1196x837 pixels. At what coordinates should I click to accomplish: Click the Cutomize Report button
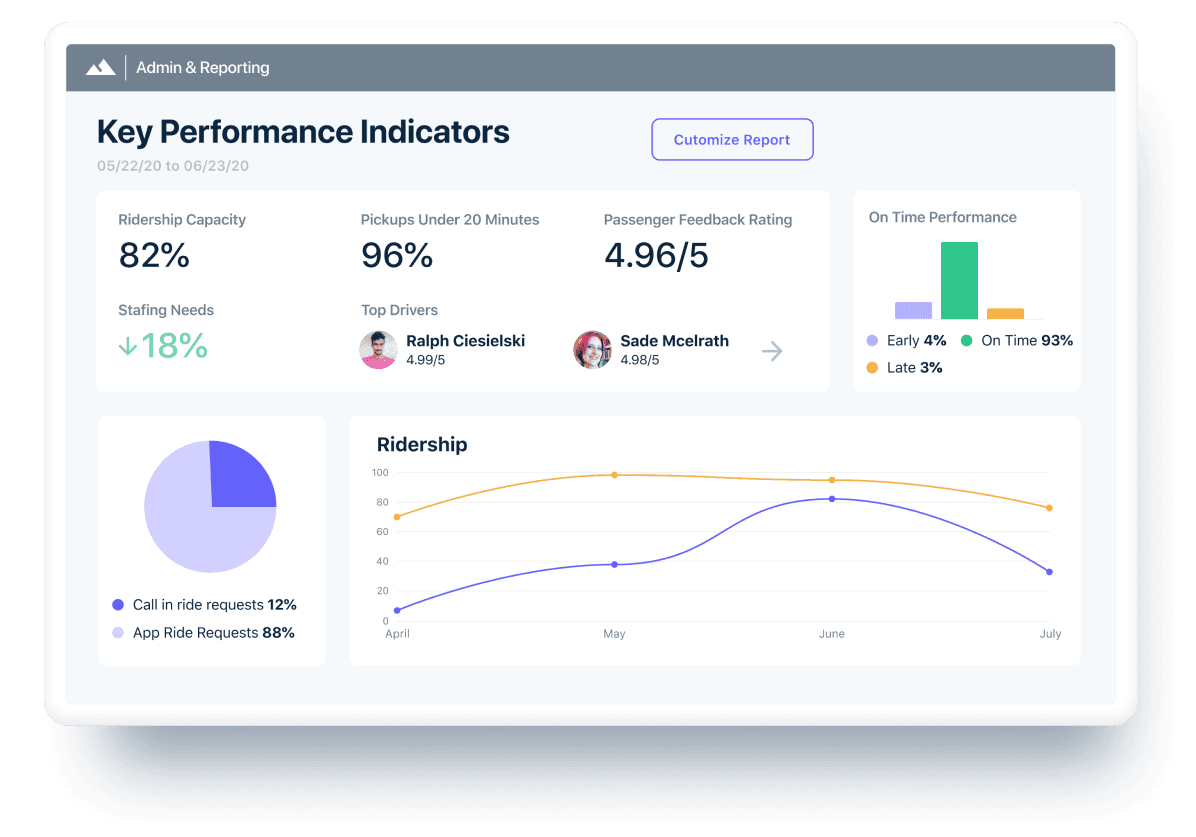(732, 139)
